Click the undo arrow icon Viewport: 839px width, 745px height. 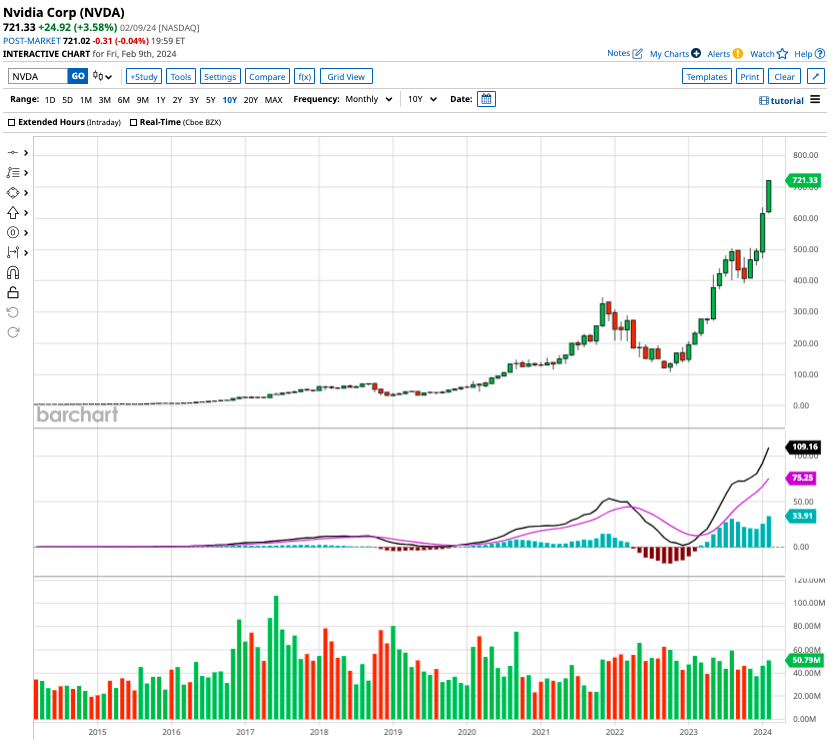tap(12, 311)
